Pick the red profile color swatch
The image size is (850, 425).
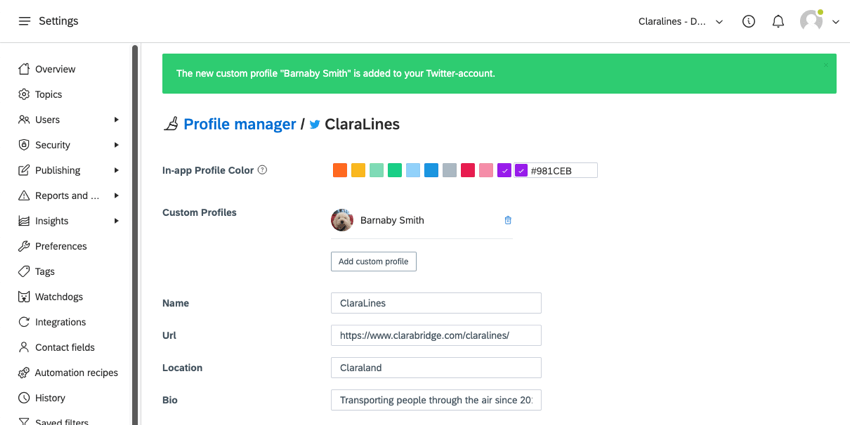tap(468, 170)
